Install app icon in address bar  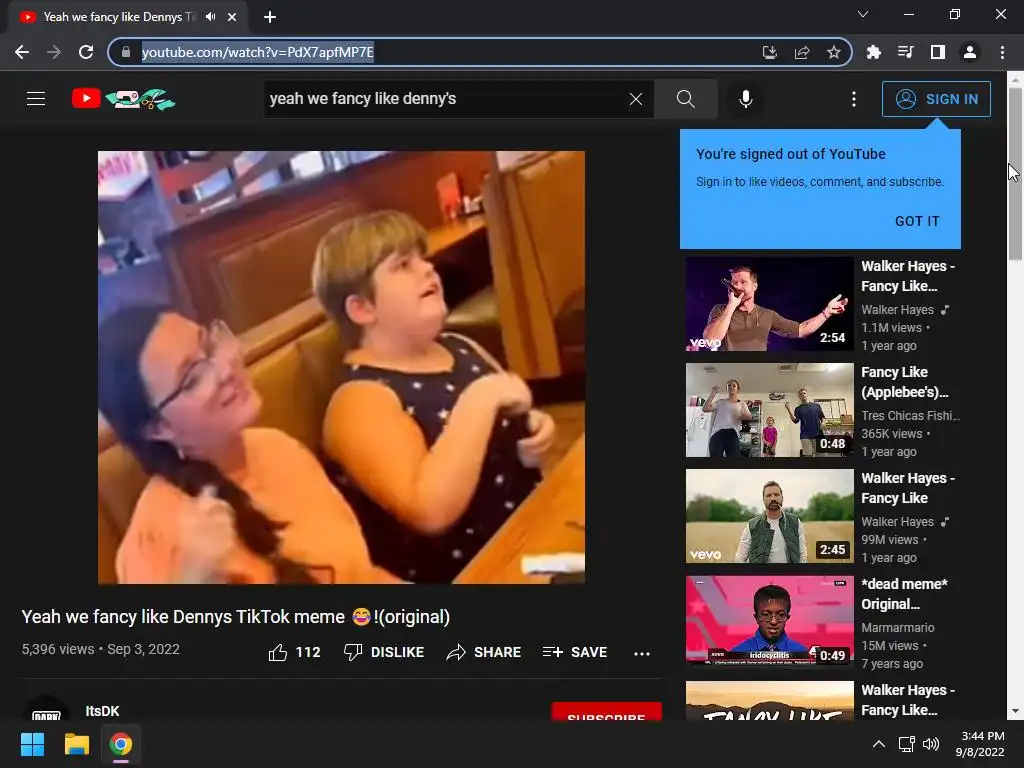click(769, 52)
